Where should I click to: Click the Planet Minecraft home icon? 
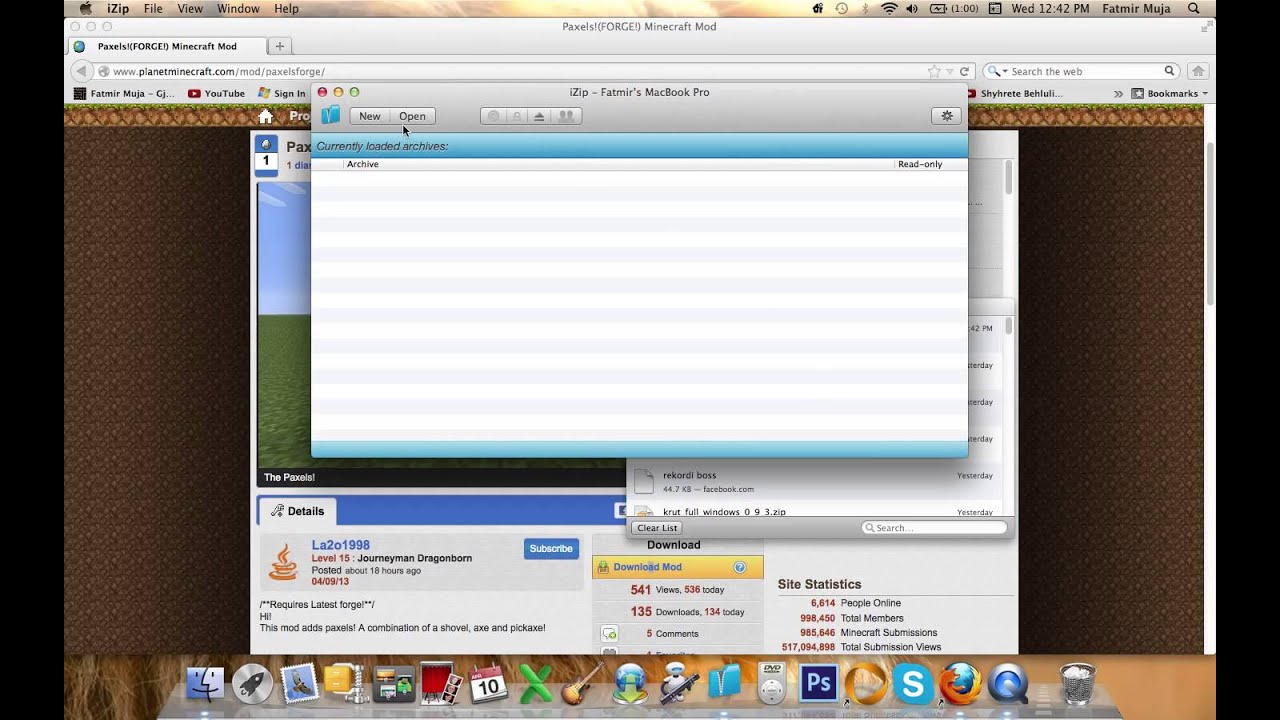point(266,117)
